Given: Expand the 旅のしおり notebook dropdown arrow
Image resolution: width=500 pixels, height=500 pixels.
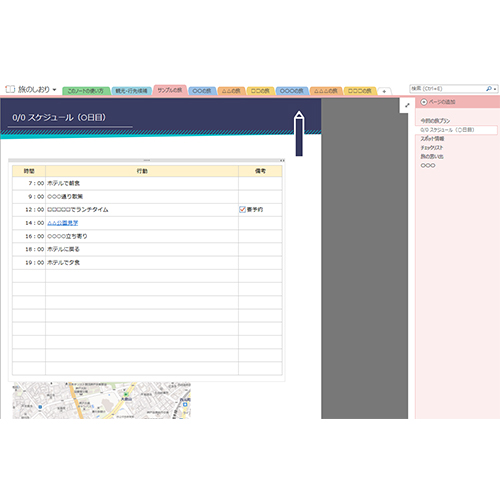Looking at the screenshot, I should tap(54, 90).
